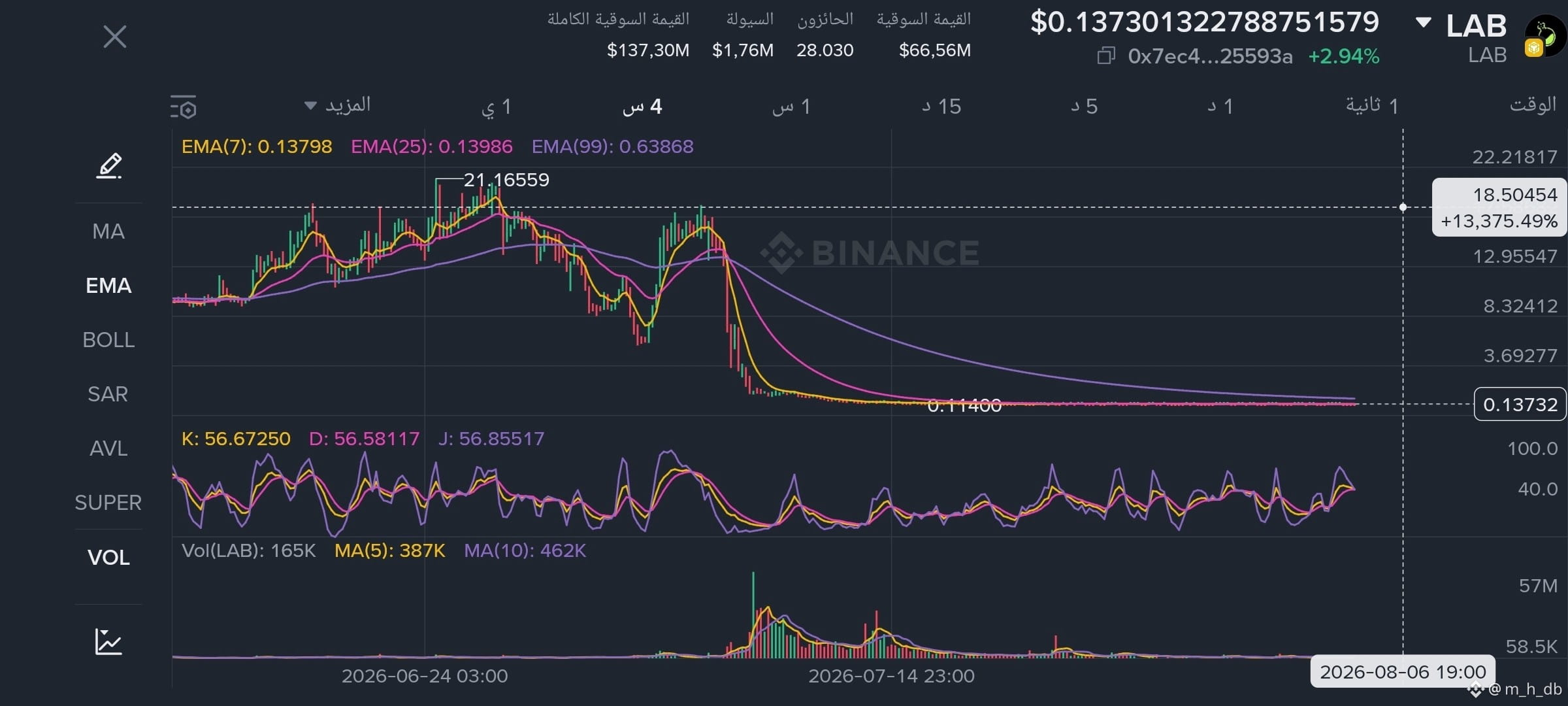Click the EMA(7) value label
Screen dimensions: 1568x706
(257, 146)
